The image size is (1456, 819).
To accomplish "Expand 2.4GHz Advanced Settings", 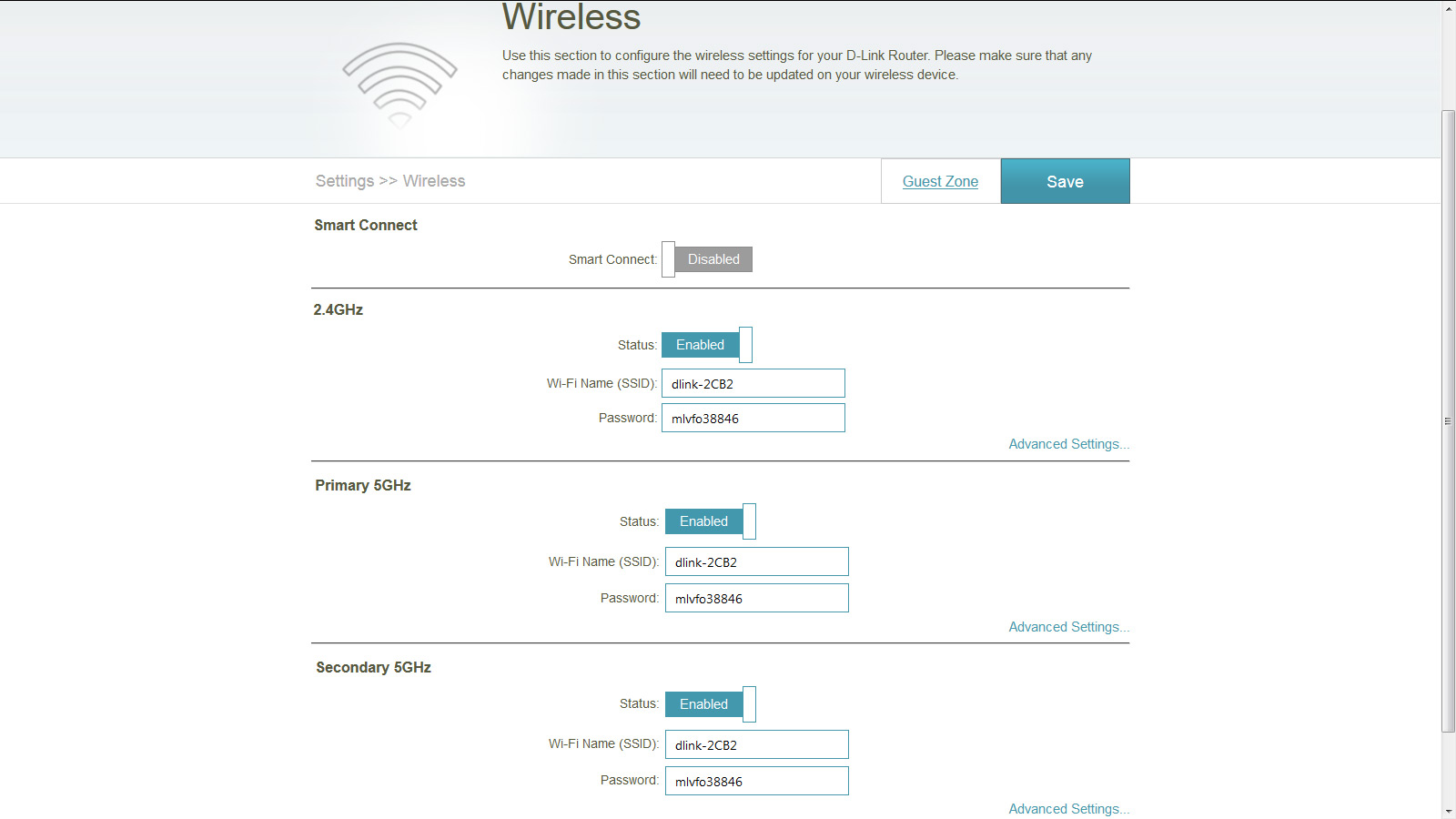I will point(1068,444).
